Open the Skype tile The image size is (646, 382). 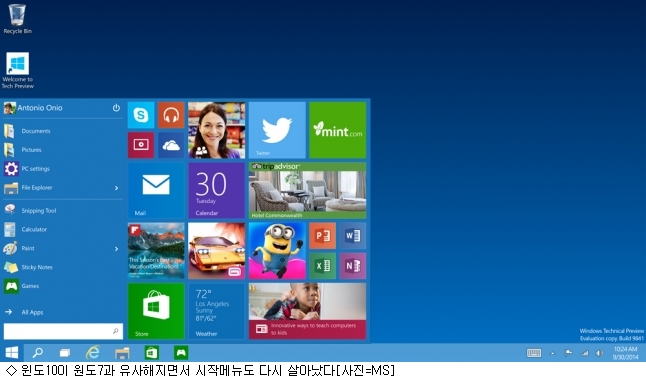(141, 115)
